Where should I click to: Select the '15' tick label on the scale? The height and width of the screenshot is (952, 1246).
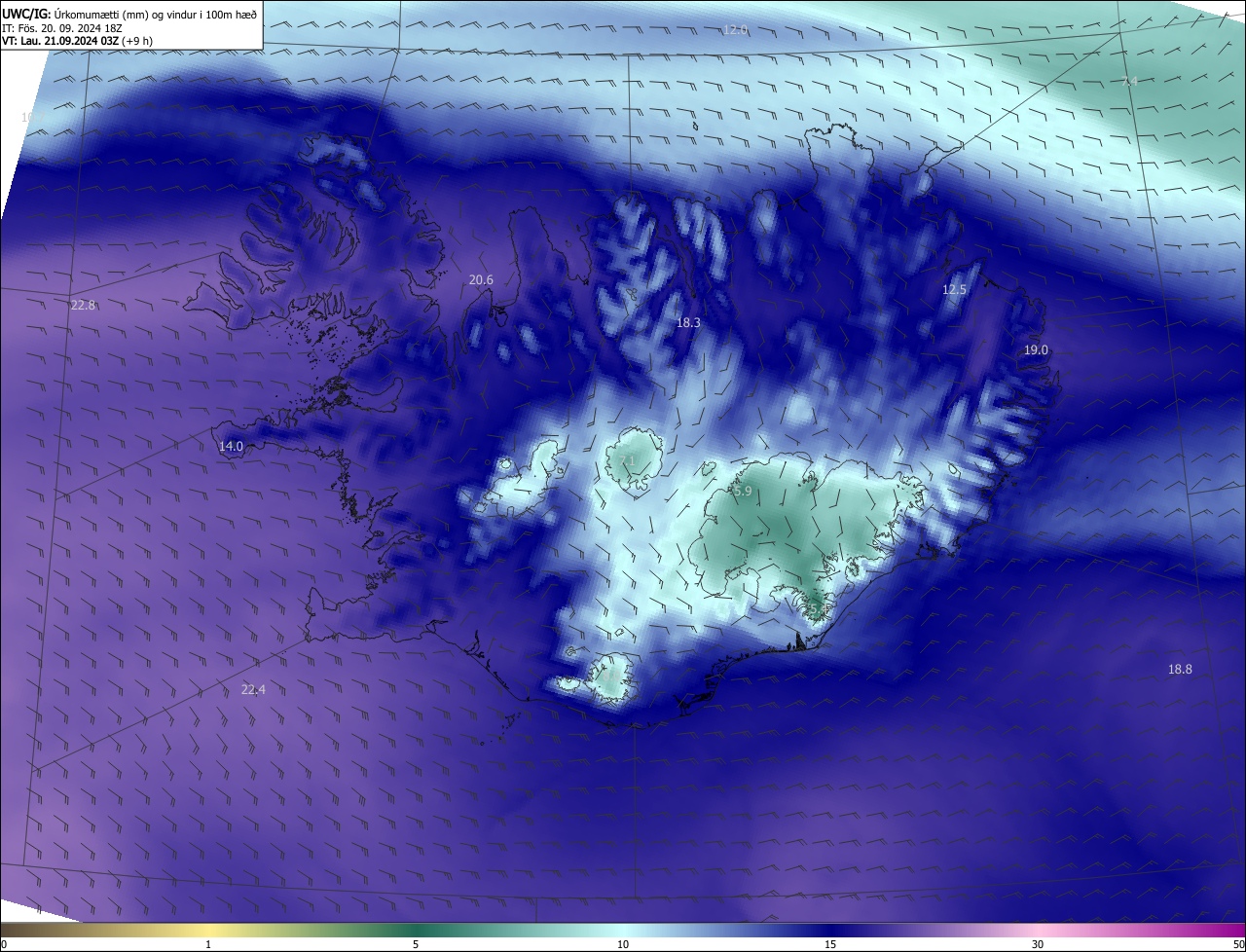[x=830, y=944]
